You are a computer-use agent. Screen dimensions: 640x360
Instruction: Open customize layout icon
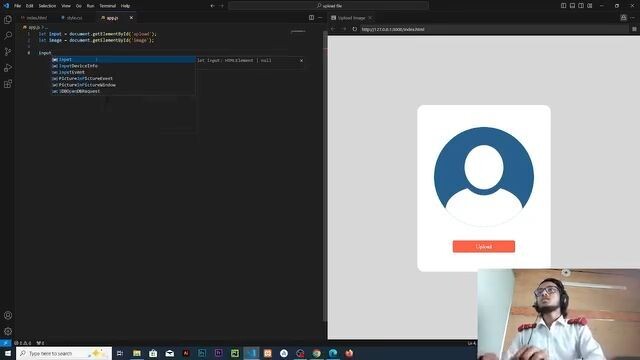pyautogui.click(x=590, y=6)
